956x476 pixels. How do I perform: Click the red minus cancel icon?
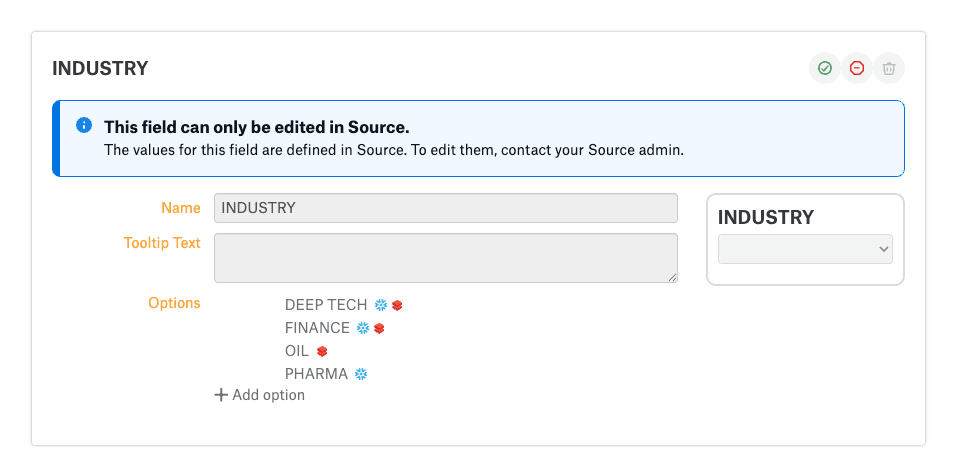pos(857,68)
